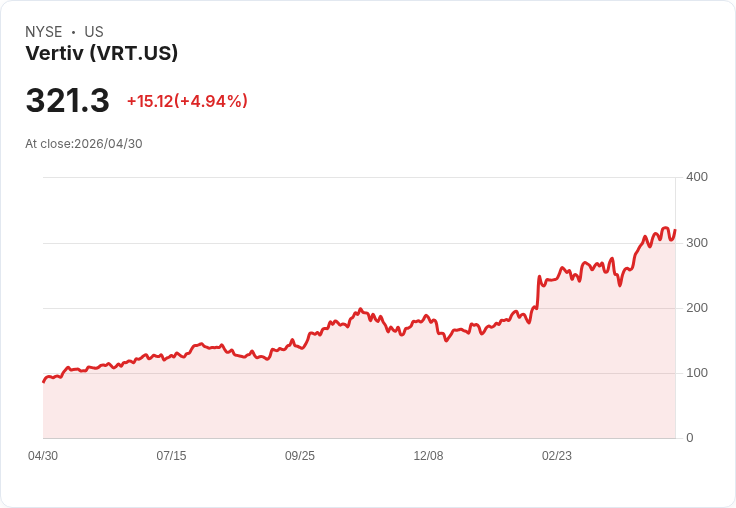Viewport: 736px width, 508px height.
Task: Click the 400 y-axis label
Action: 697,177
